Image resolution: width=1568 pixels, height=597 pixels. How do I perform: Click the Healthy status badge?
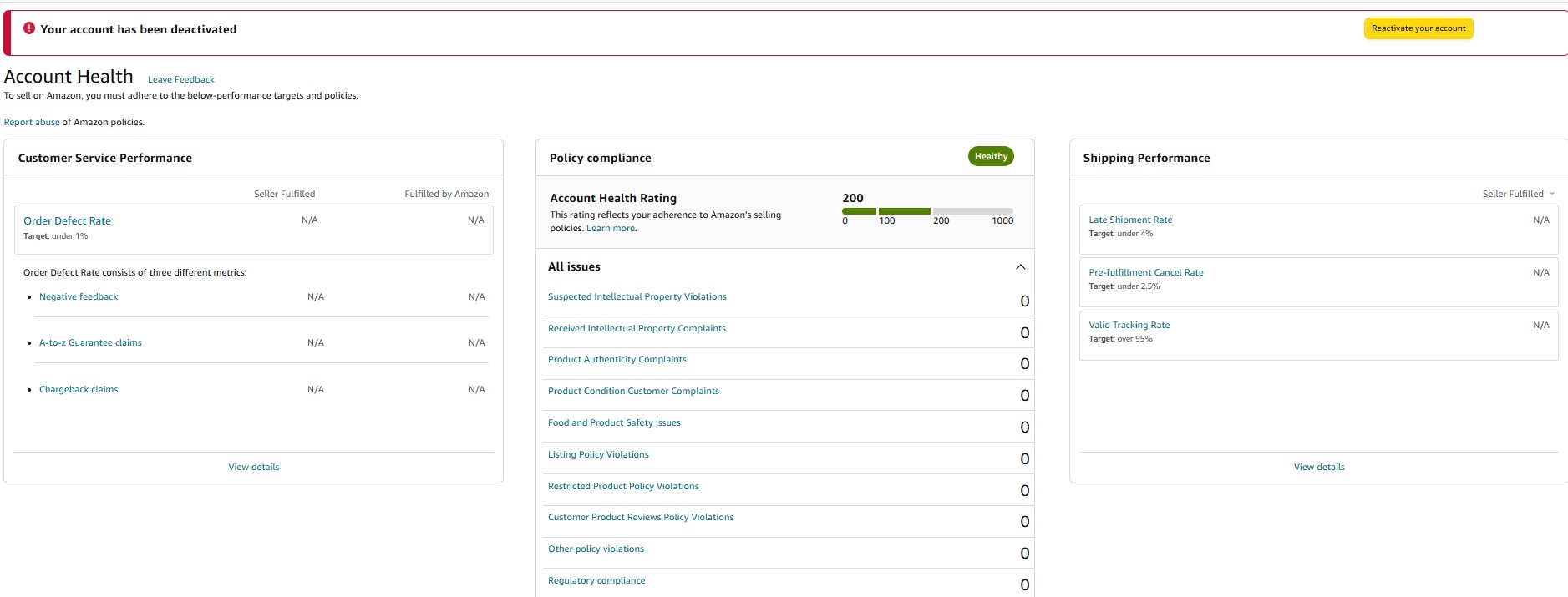(x=991, y=156)
